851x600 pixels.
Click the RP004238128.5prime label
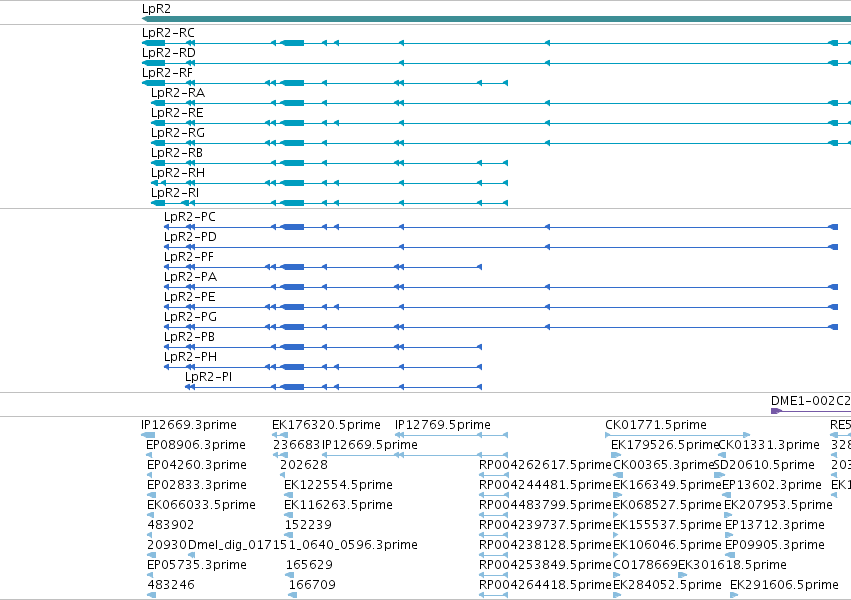click(545, 545)
